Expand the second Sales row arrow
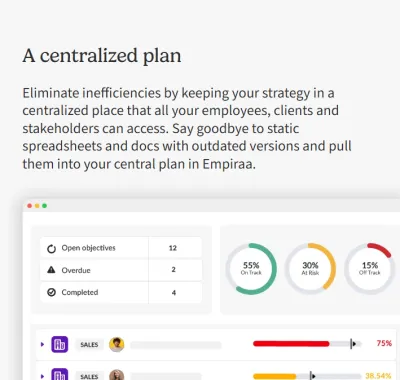This screenshot has width=400, height=380. [x=42, y=376]
